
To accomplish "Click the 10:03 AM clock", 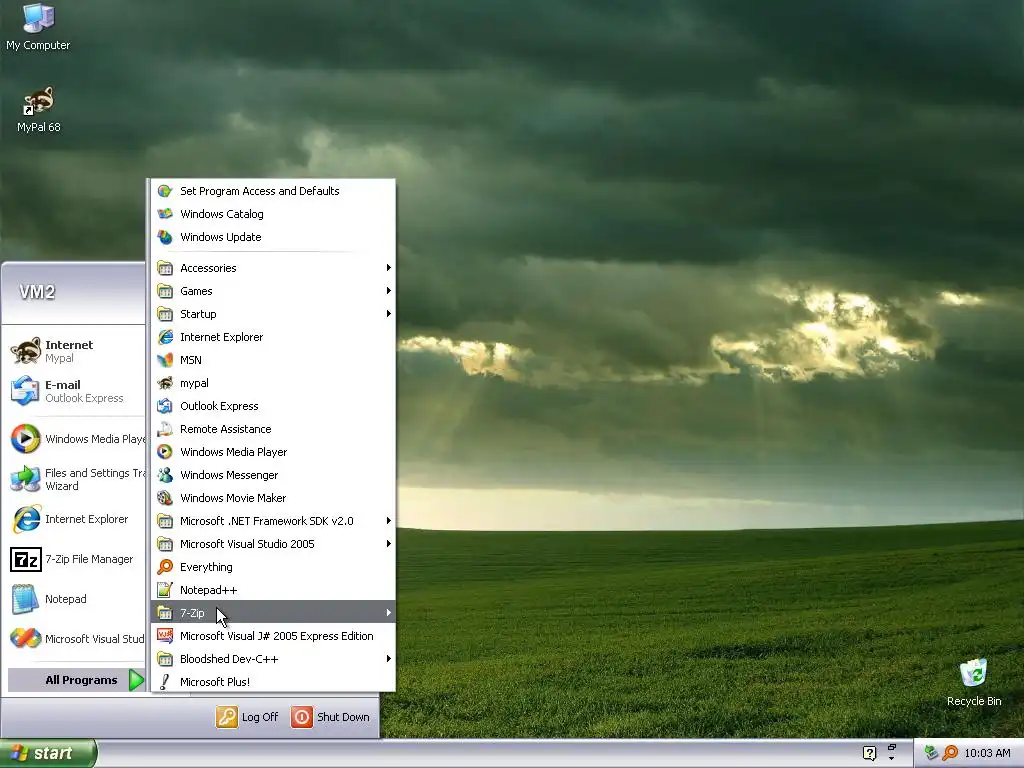I will click(x=987, y=753).
